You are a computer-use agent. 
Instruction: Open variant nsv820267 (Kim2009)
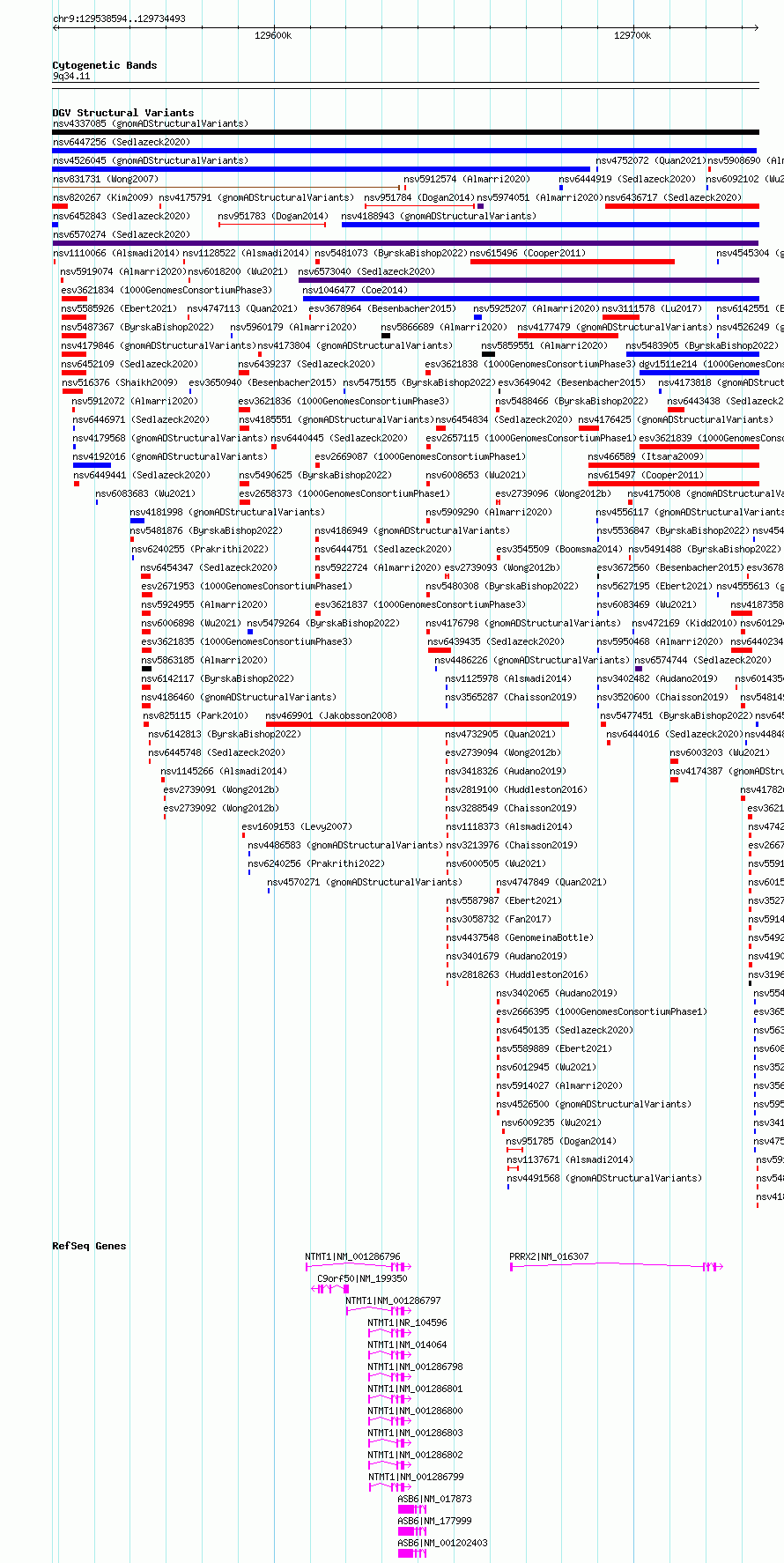103,197
